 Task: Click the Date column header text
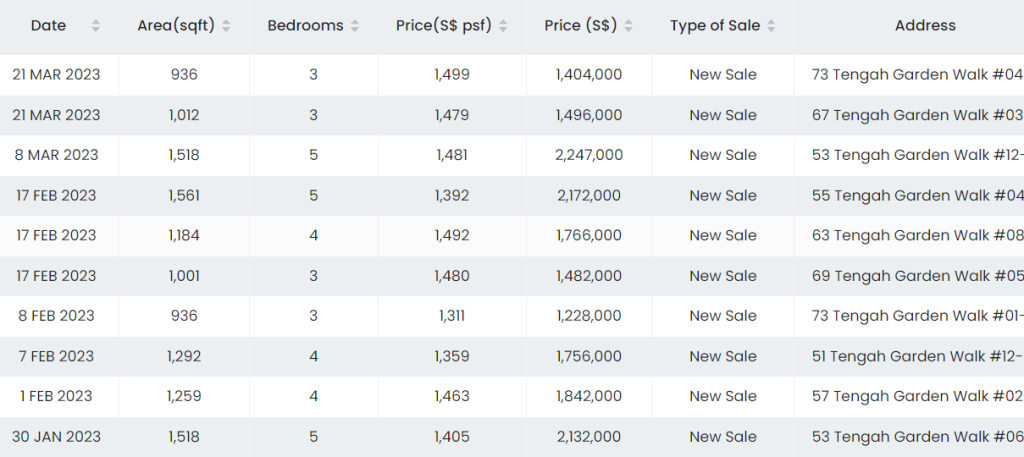48,26
